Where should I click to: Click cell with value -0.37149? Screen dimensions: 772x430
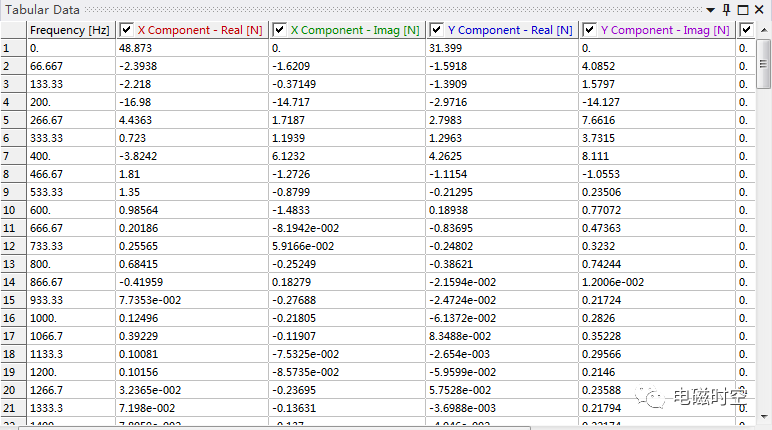point(347,84)
